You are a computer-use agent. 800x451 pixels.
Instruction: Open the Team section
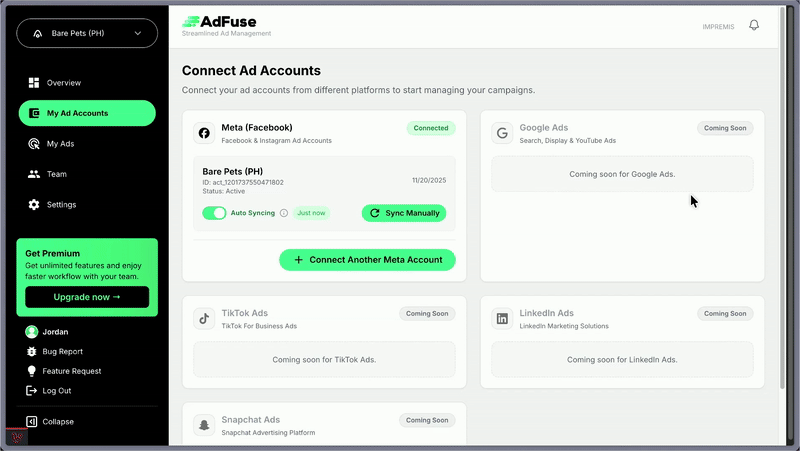56,174
